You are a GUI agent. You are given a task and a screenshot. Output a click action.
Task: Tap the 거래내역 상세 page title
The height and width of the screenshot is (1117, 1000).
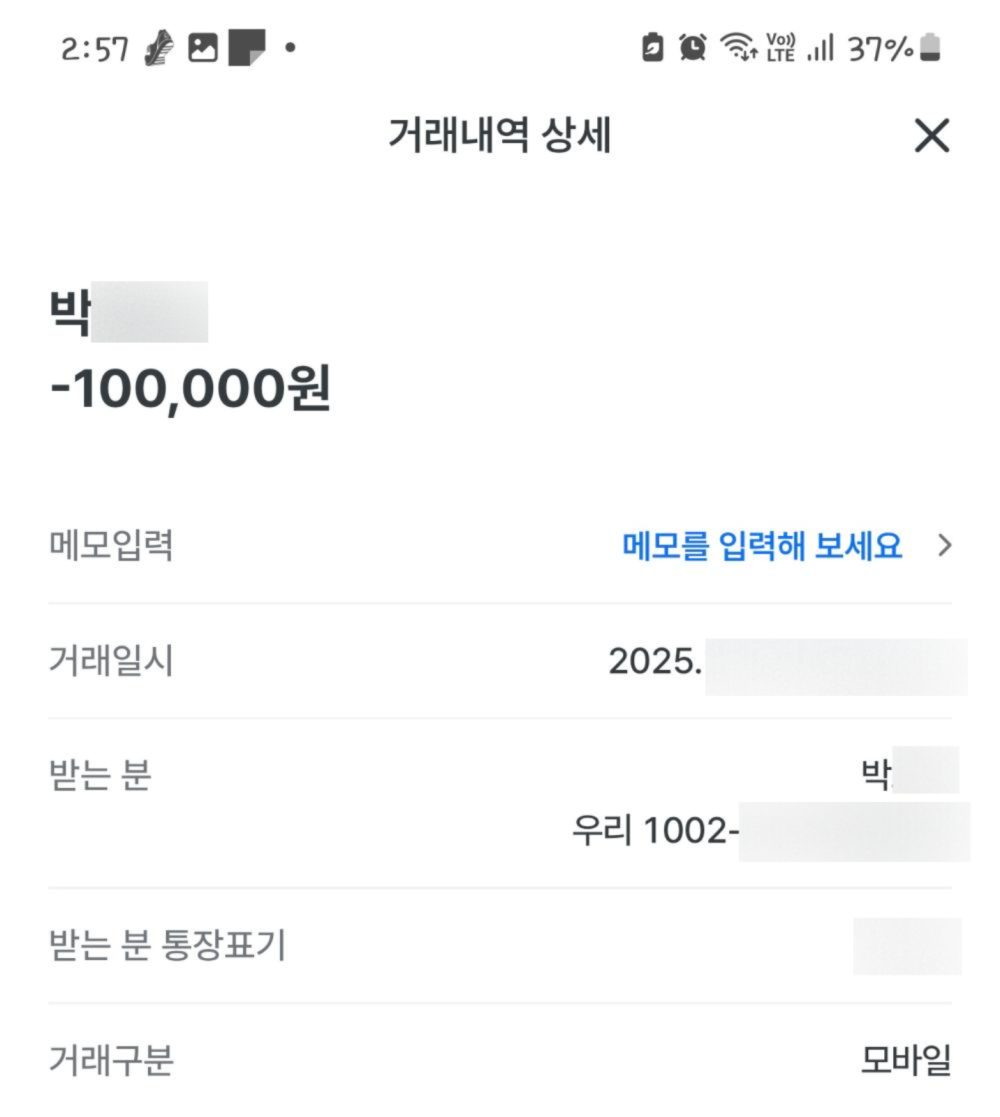(499, 136)
